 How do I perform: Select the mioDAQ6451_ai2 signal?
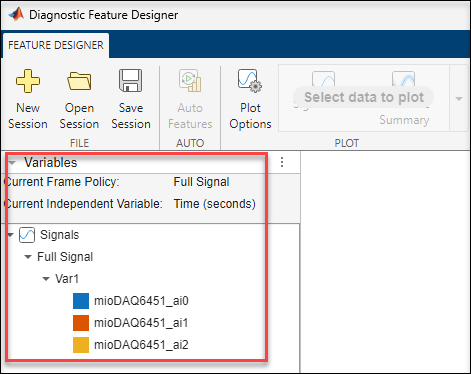[x=141, y=345]
